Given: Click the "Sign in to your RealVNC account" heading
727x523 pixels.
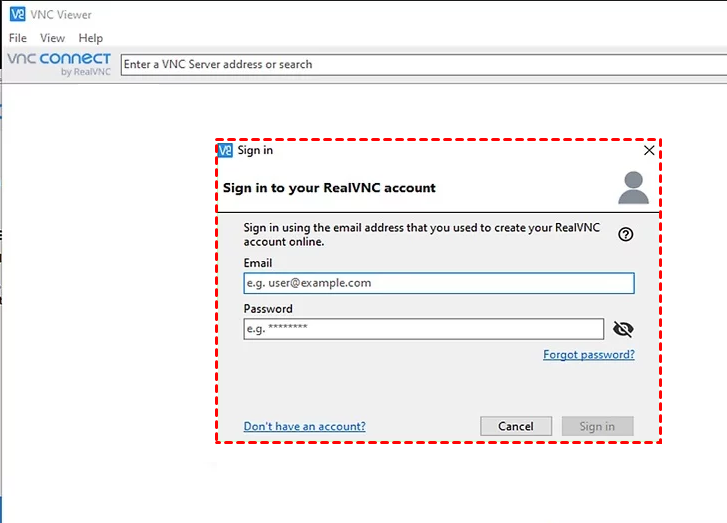Looking at the screenshot, I should pyautogui.click(x=329, y=188).
